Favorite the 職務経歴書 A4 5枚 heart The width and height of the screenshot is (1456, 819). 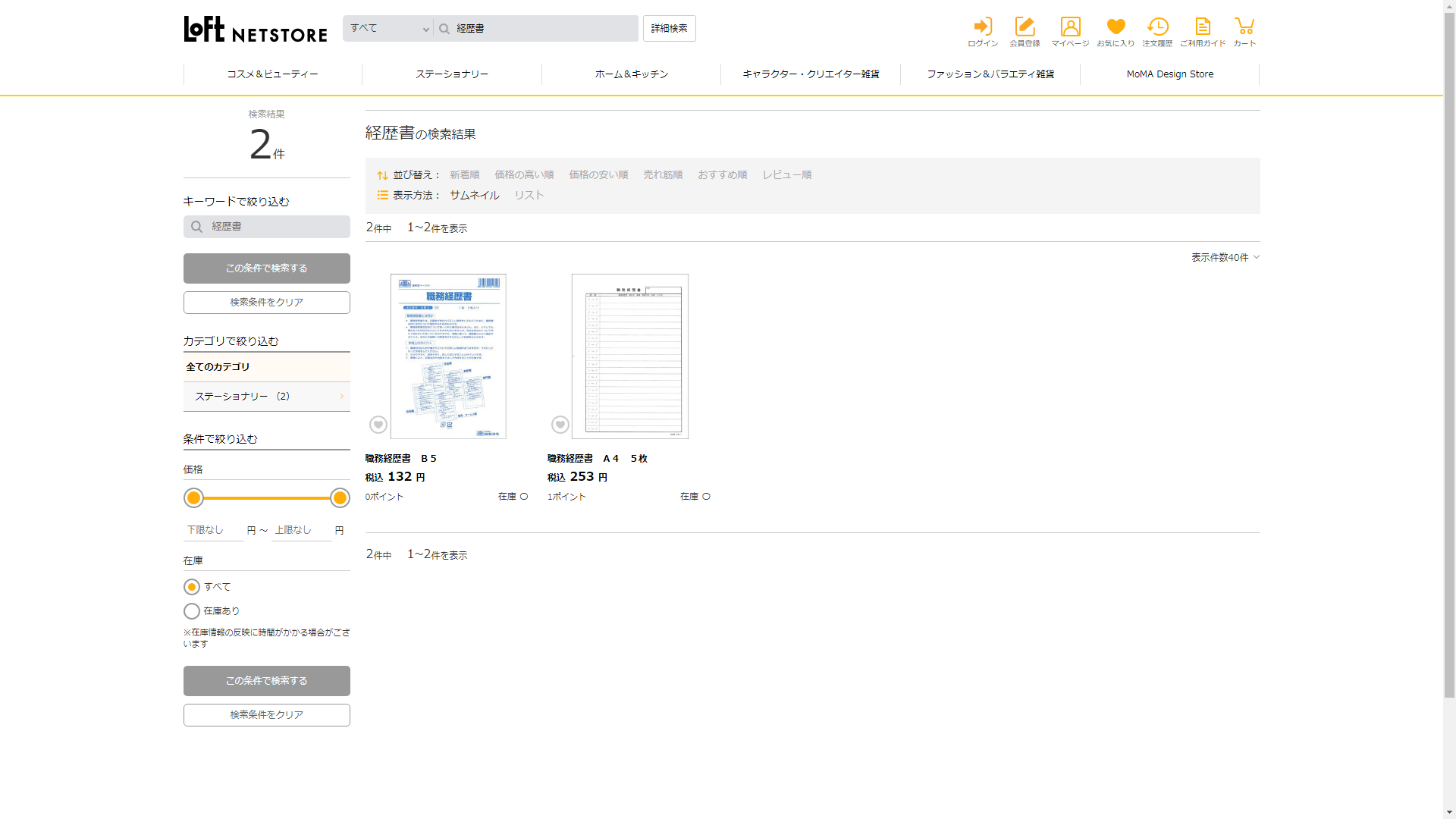pyautogui.click(x=560, y=425)
